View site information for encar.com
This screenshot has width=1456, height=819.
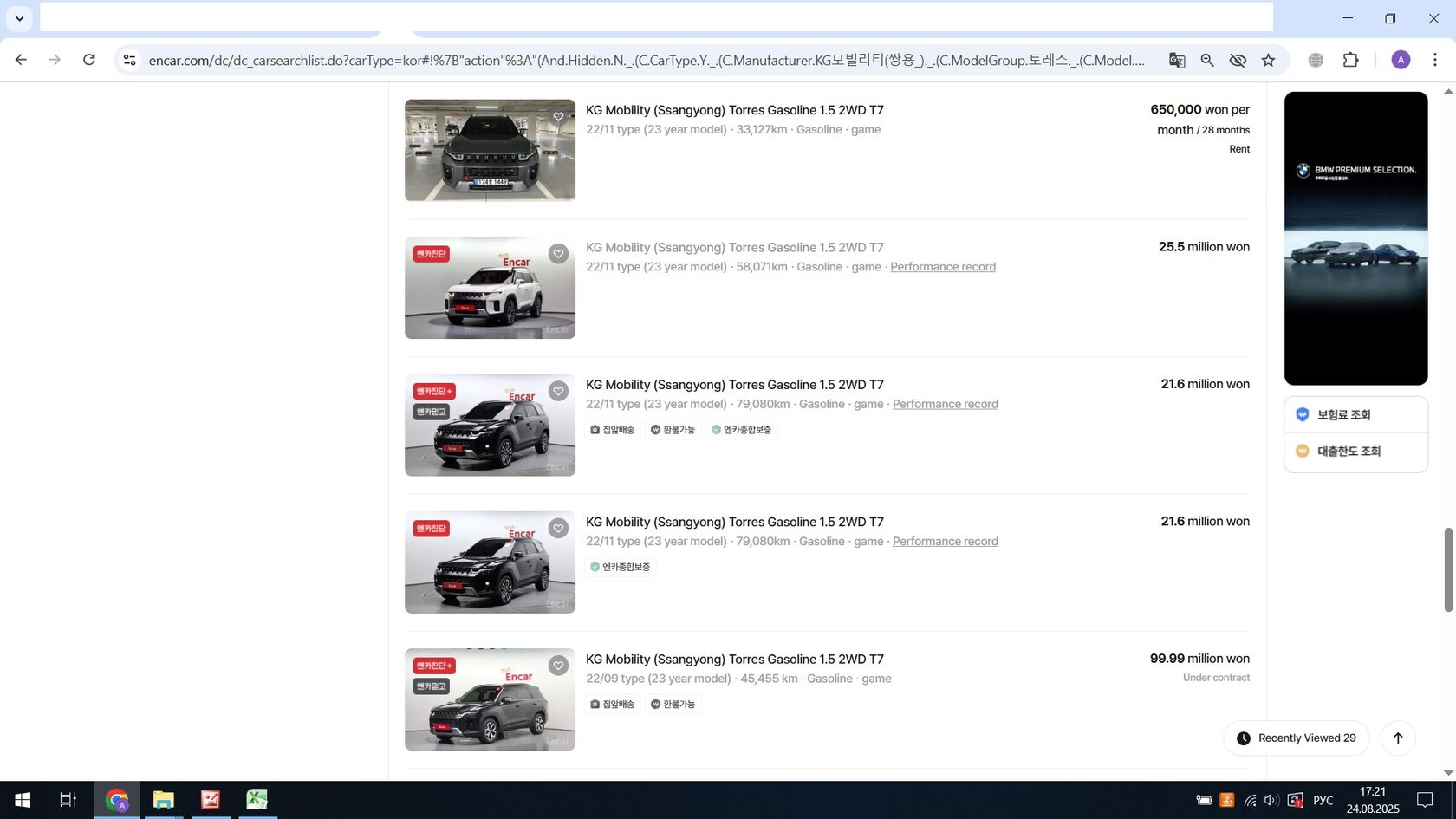pyautogui.click(x=130, y=60)
